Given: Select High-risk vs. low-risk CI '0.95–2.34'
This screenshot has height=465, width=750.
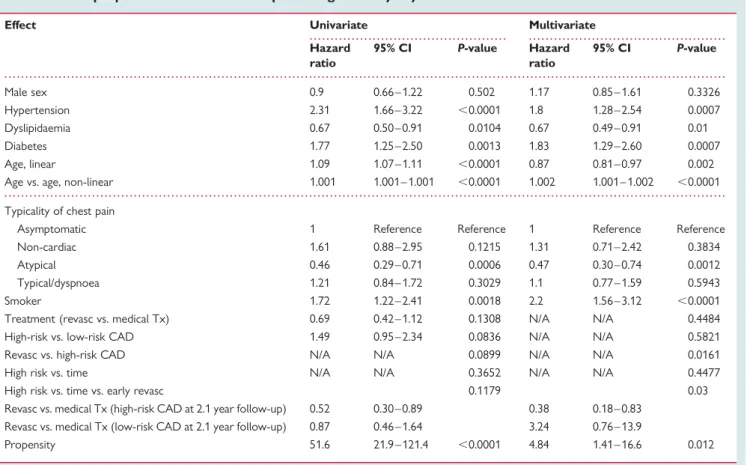Looking at the screenshot, I should (x=398, y=337).
